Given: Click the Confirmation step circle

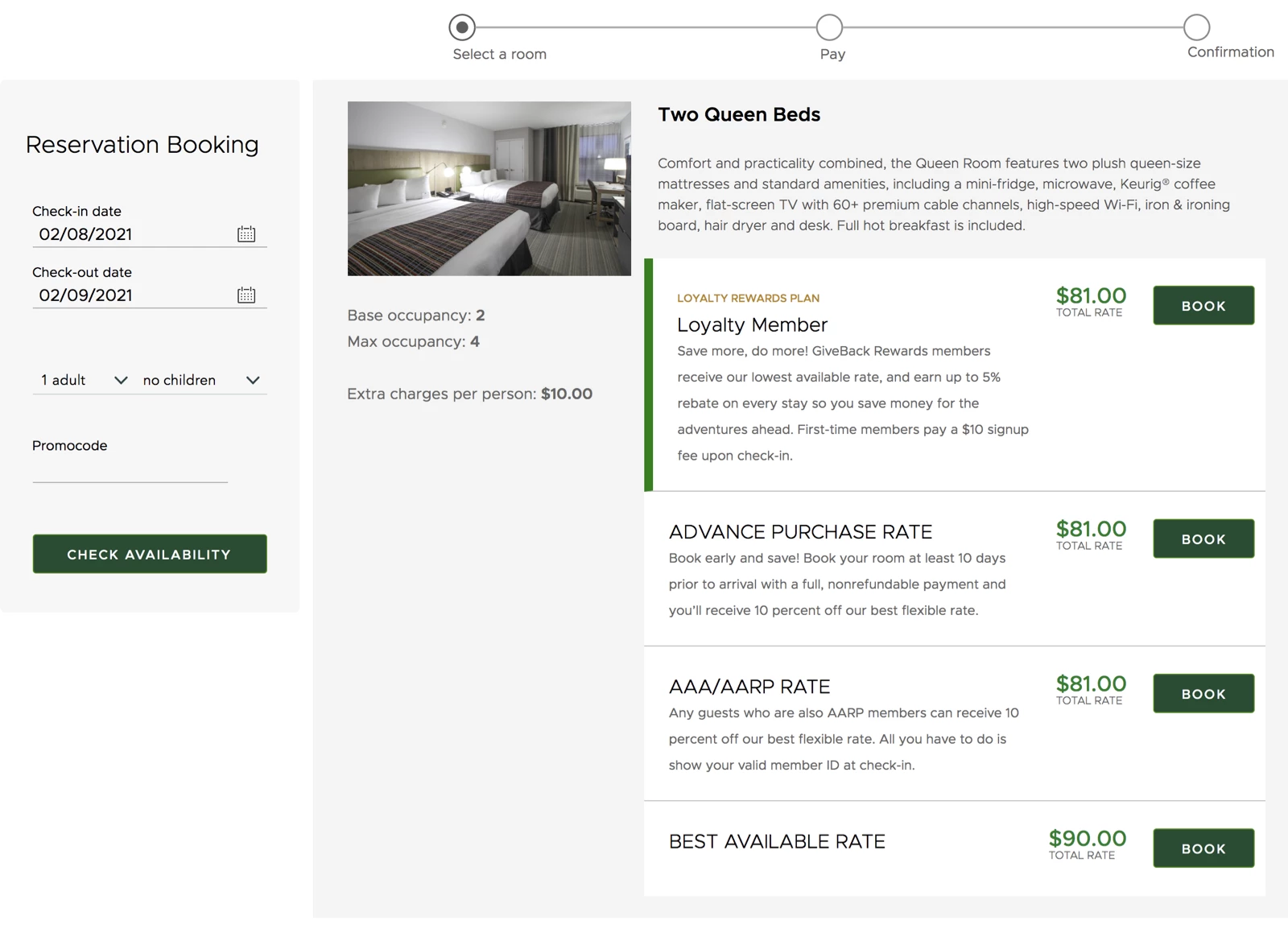Looking at the screenshot, I should pos(1196,27).
